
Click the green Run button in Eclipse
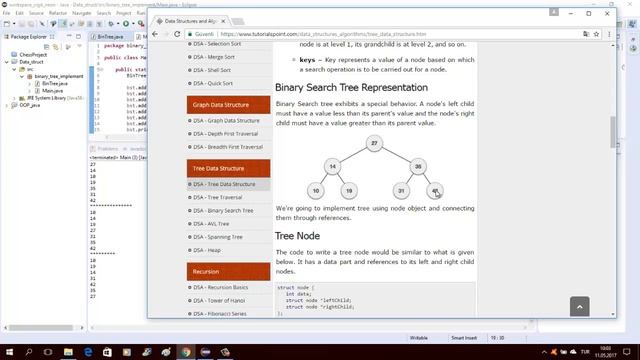click(126, 24)
